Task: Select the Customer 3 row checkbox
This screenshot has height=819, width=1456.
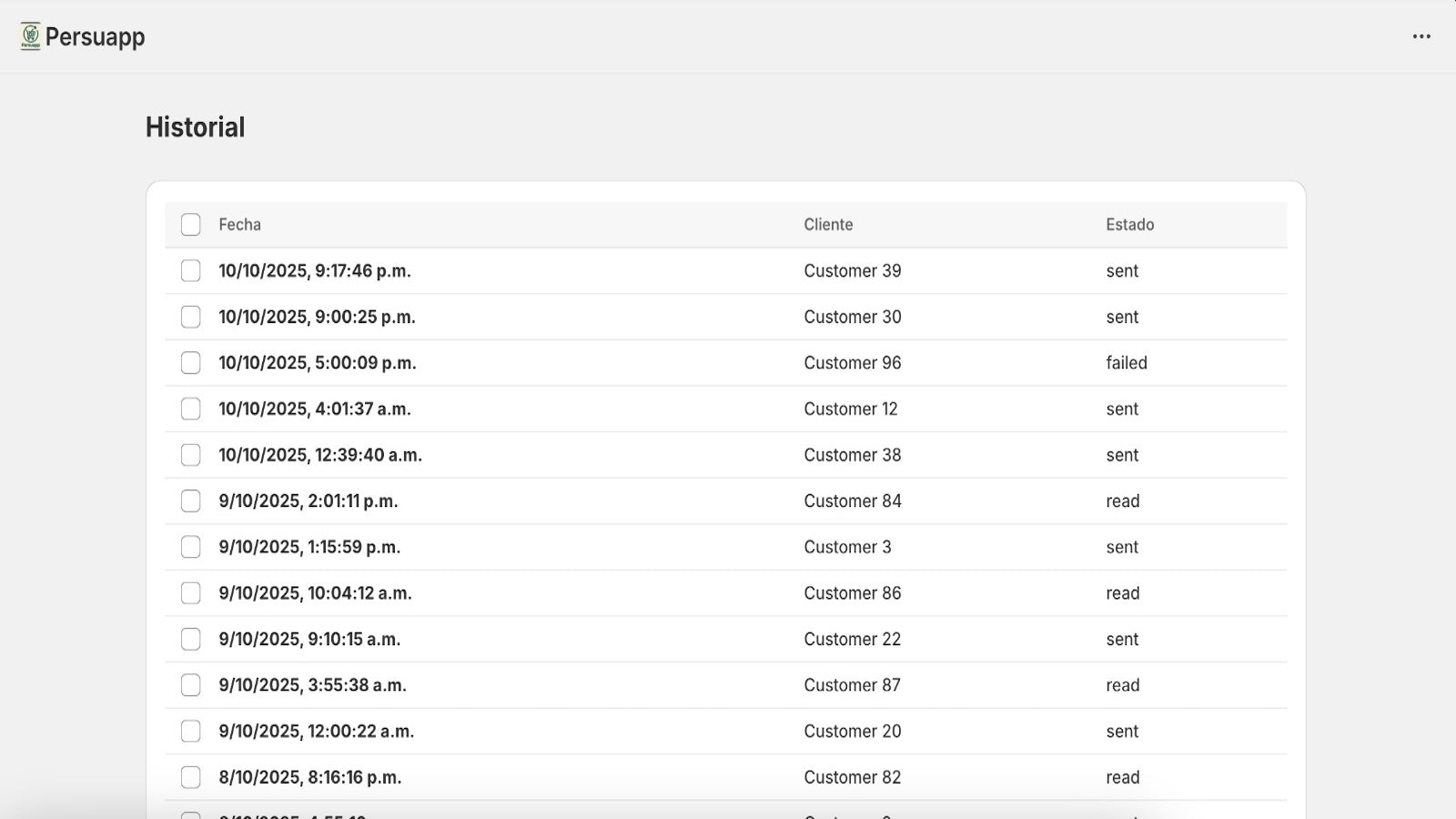Action: [x=190, y=547]
